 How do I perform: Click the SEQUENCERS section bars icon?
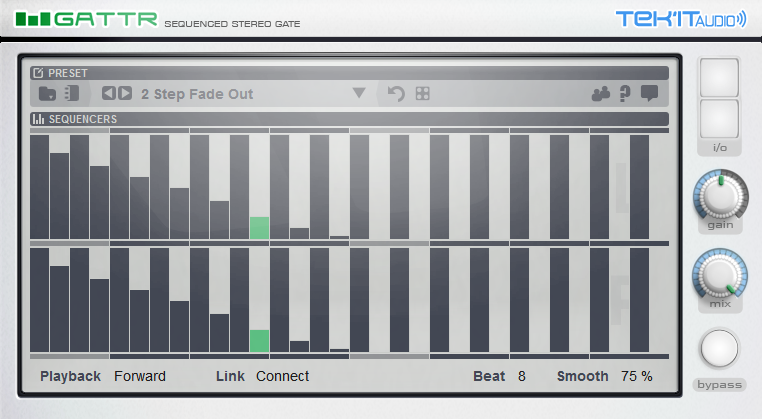coord(38,119)
